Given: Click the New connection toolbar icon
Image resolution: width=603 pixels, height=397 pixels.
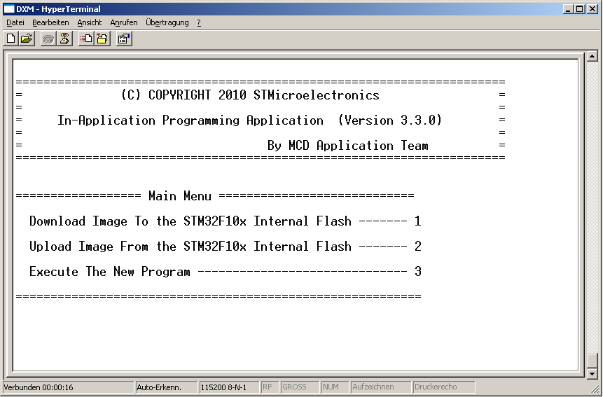Looking at the screenshot, I should pos(11,38).
